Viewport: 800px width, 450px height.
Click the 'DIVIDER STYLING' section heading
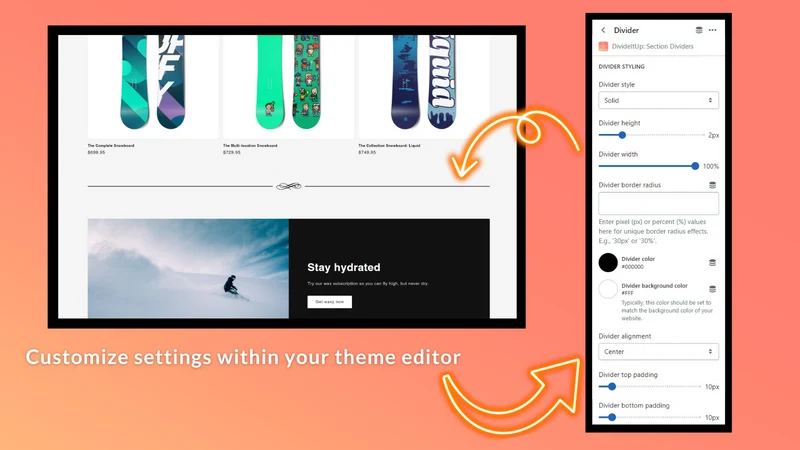tap(621, 66)
